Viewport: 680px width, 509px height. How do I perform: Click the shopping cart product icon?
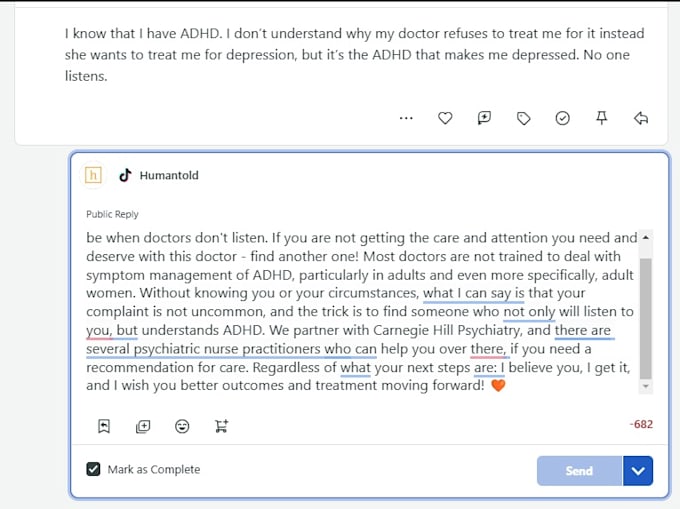pyautogui.click(x=221, y=426)
